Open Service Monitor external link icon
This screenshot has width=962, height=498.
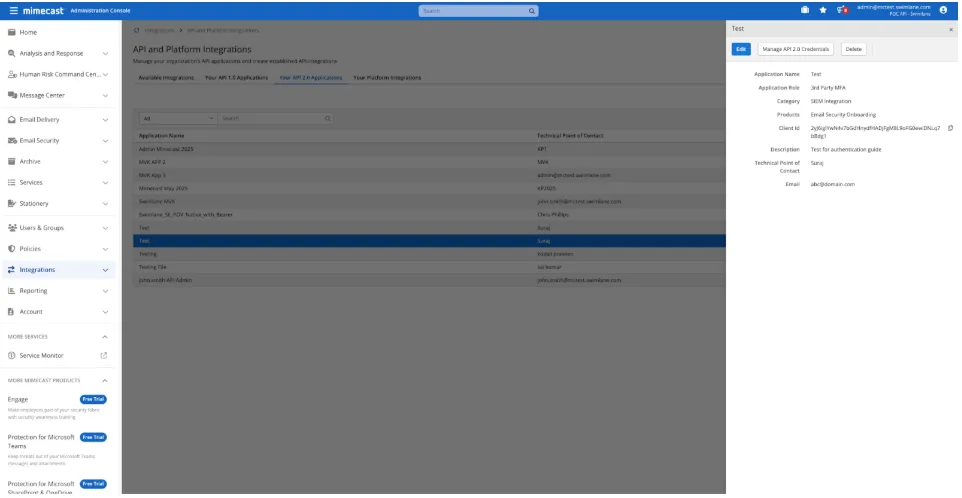[x=104, y=355]
